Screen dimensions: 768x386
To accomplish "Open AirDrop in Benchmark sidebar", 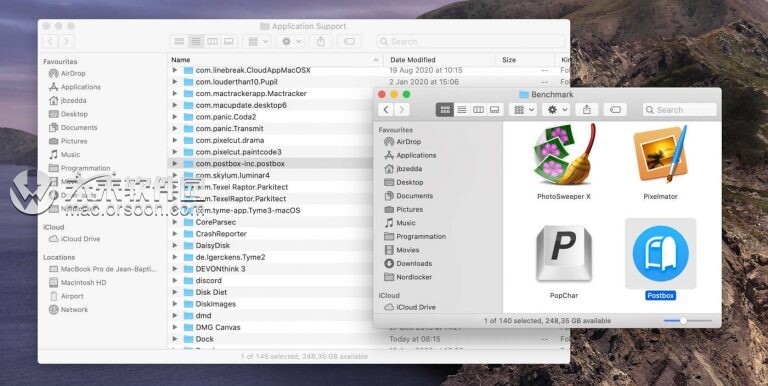I will pyautogui.click(x=408, y=142).
